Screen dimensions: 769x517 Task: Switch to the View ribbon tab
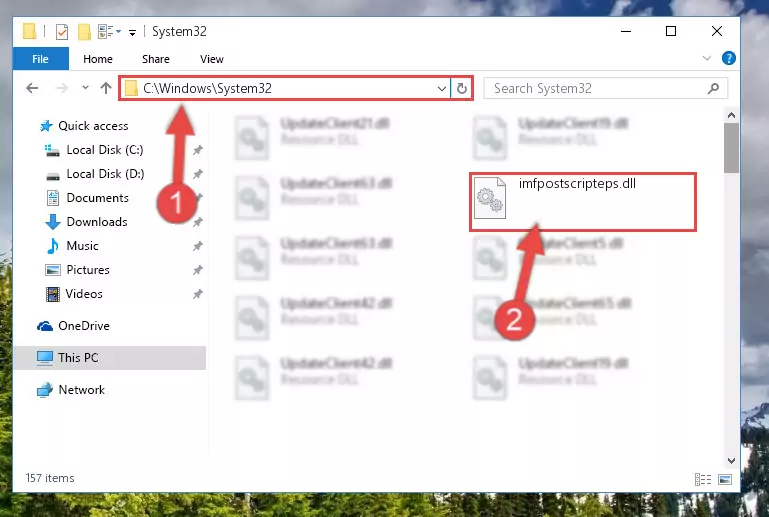click(x=212, y=59)
